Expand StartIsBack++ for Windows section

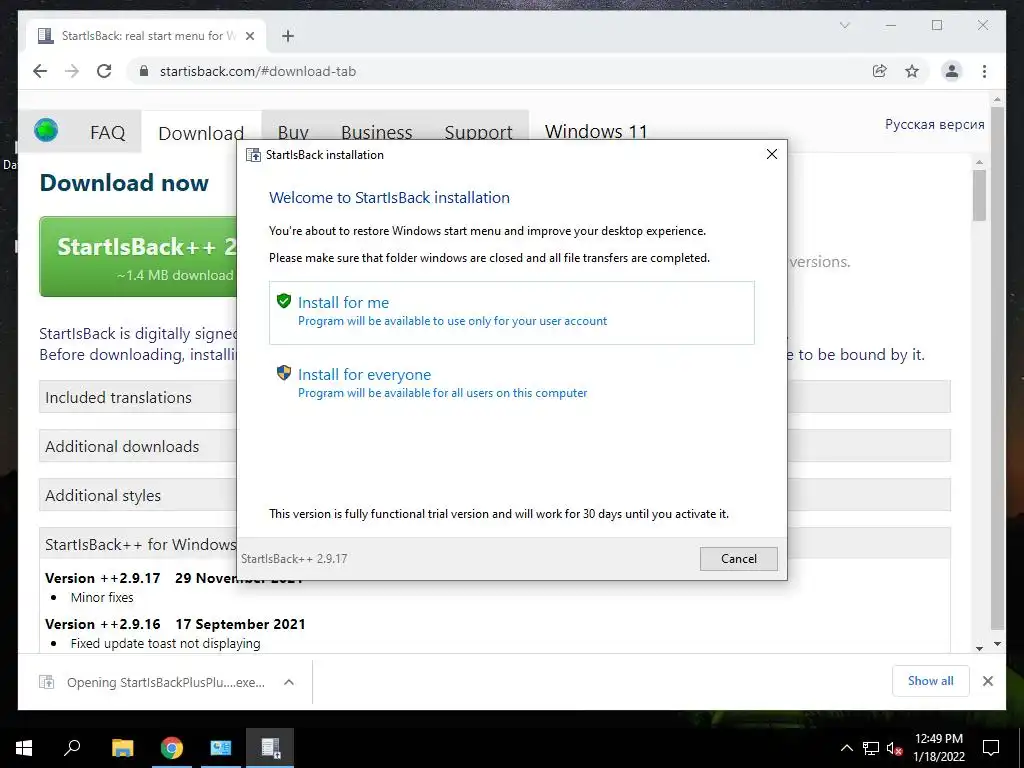point(494,544)
